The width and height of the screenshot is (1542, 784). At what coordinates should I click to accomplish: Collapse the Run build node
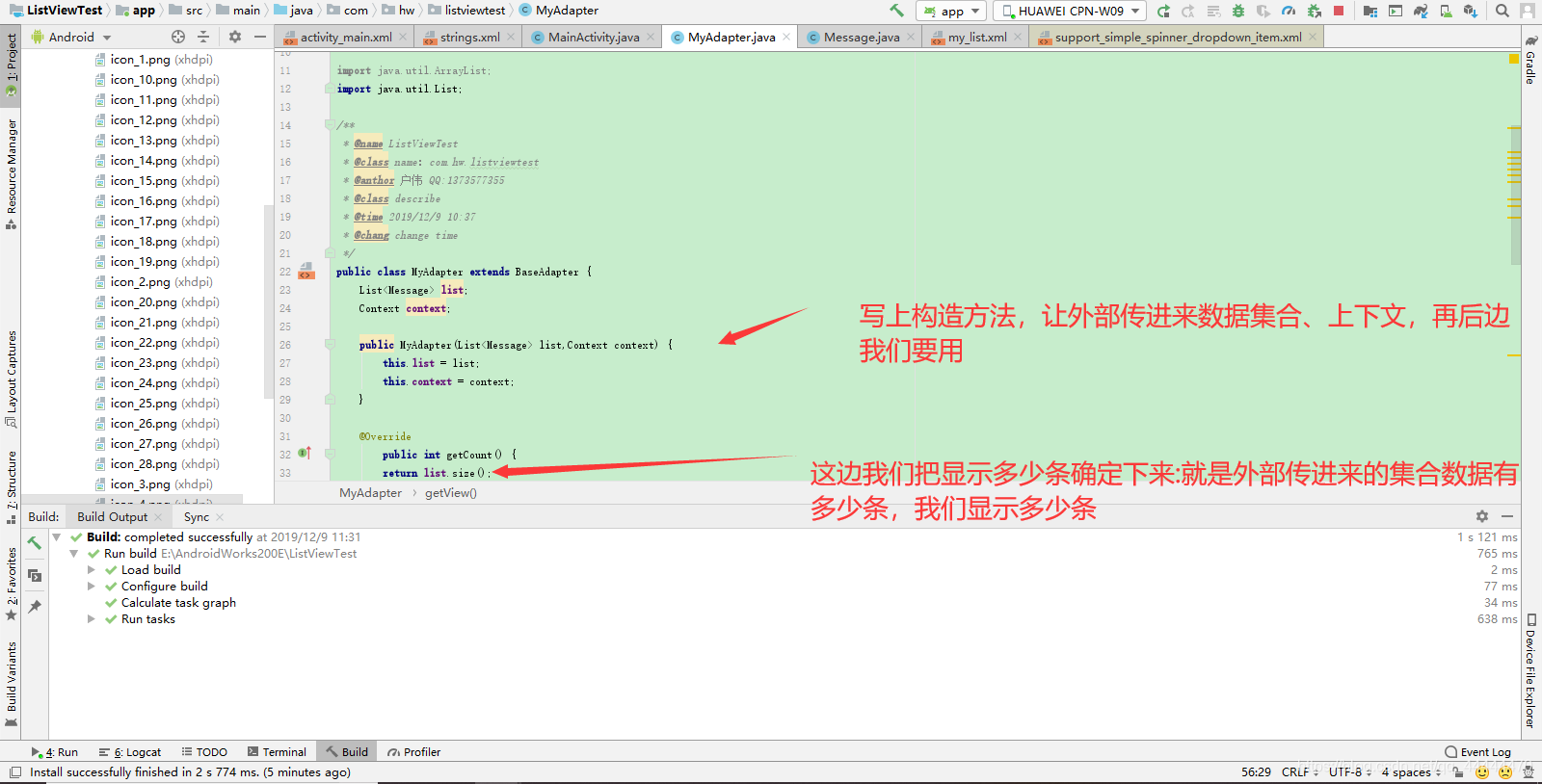74,554
